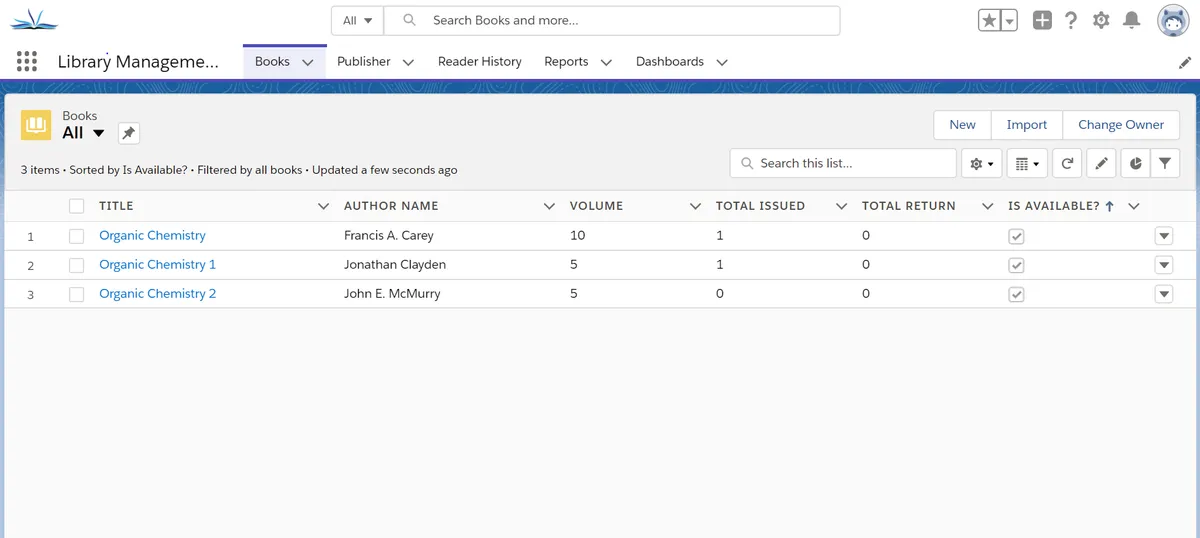The image size is (1200, 538).
Task: Open the Setup gear icon
Action: coord(1101,20)
